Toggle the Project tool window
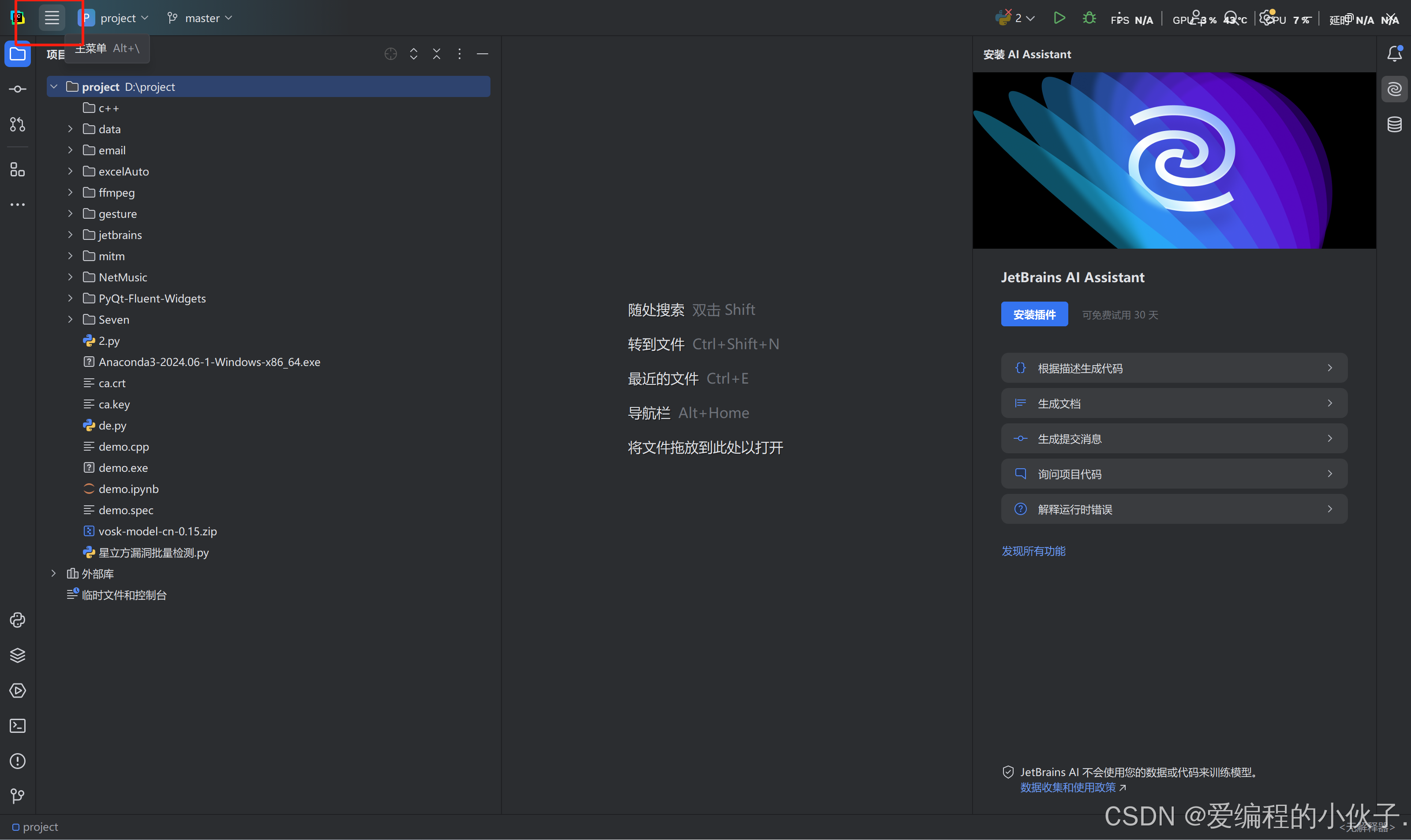The image size is (1411, 840). pos(18,54)
